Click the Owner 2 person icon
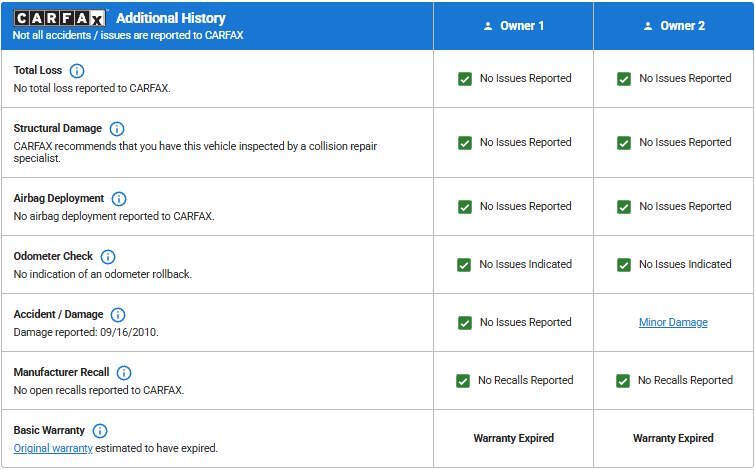Image resolution: width=755 pixels, height=469 pixels. click(x=648, y=26)
